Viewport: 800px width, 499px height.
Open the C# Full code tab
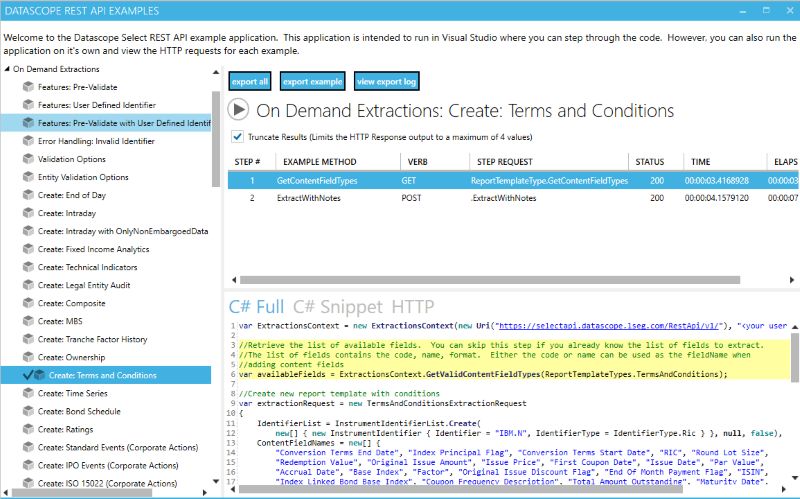coord(256,306)
